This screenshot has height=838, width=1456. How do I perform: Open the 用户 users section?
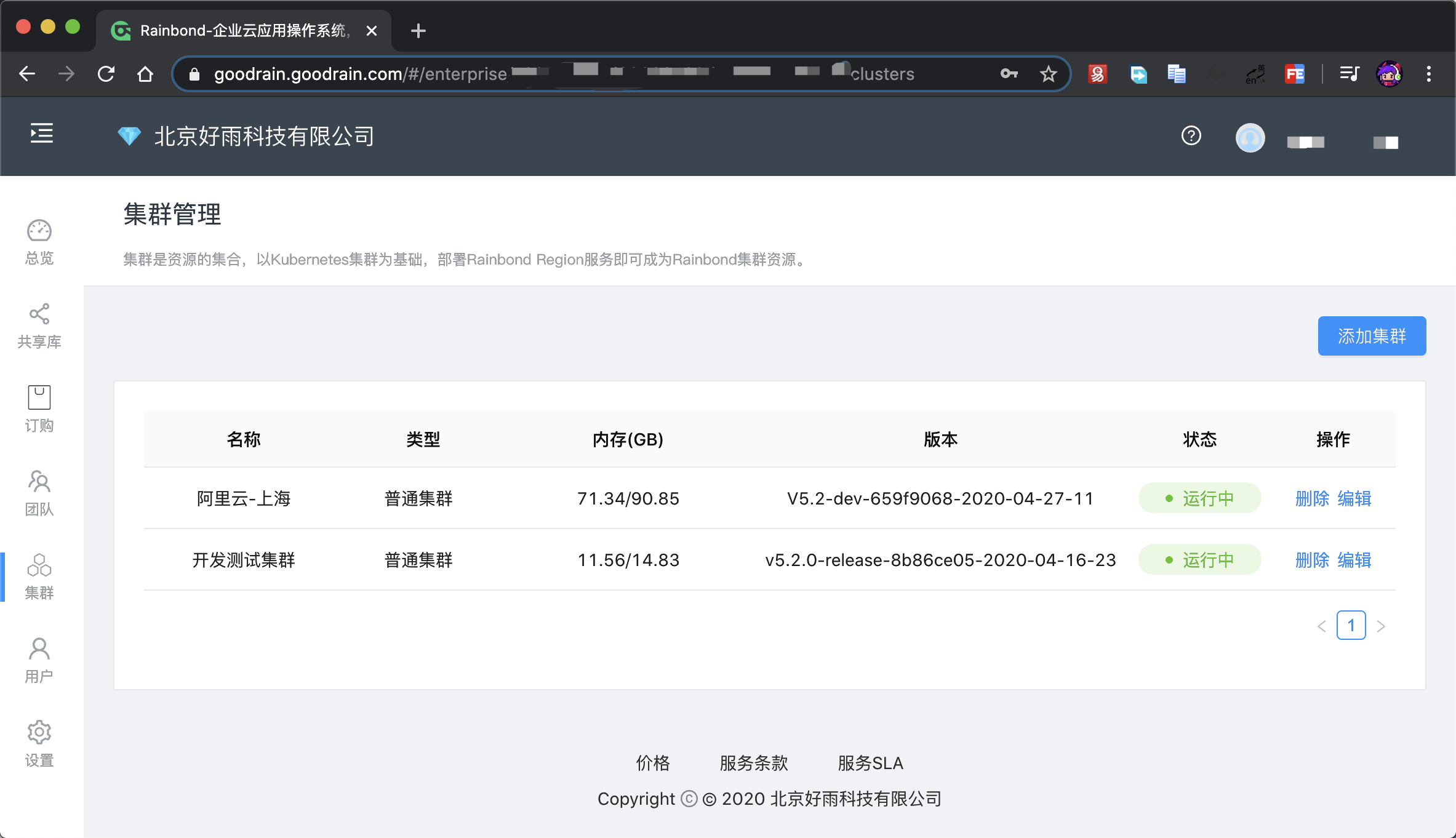(x=39, y=661)
